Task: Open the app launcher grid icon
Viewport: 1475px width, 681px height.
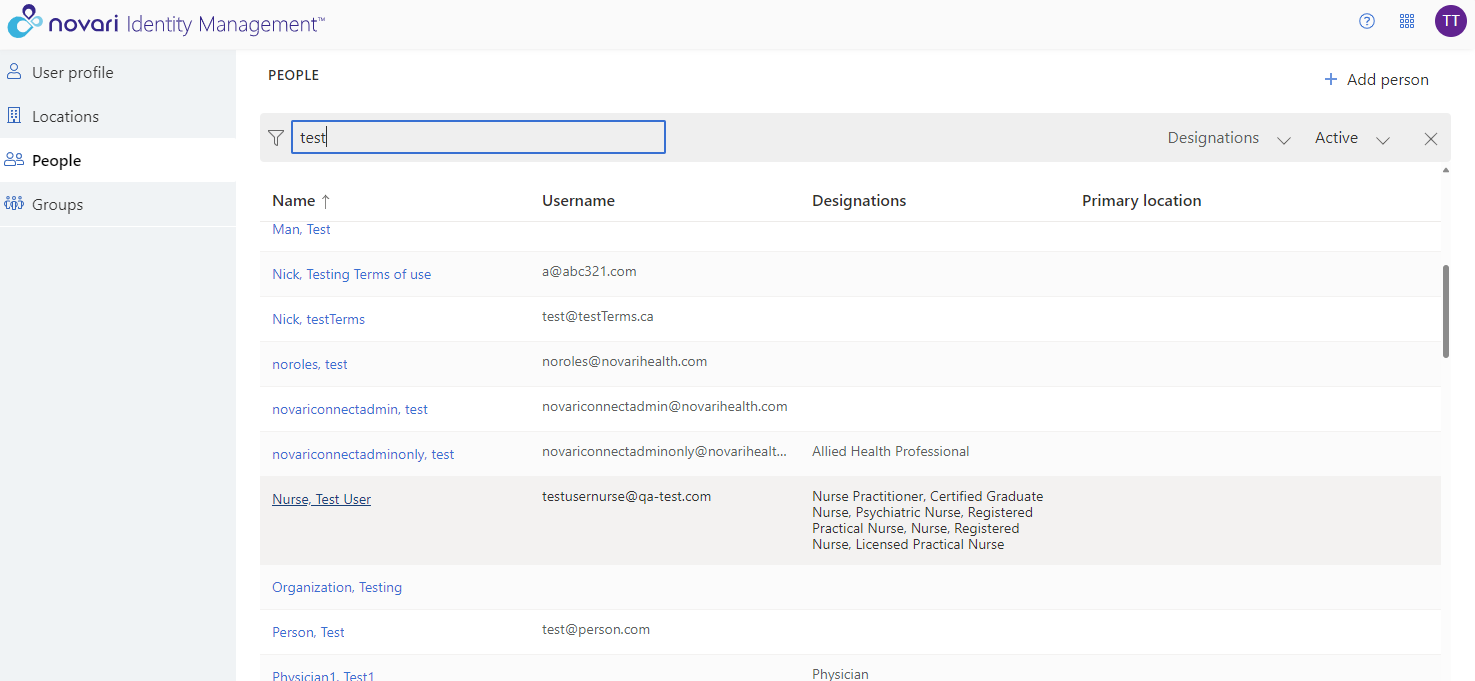Action: coord(1407,21)
